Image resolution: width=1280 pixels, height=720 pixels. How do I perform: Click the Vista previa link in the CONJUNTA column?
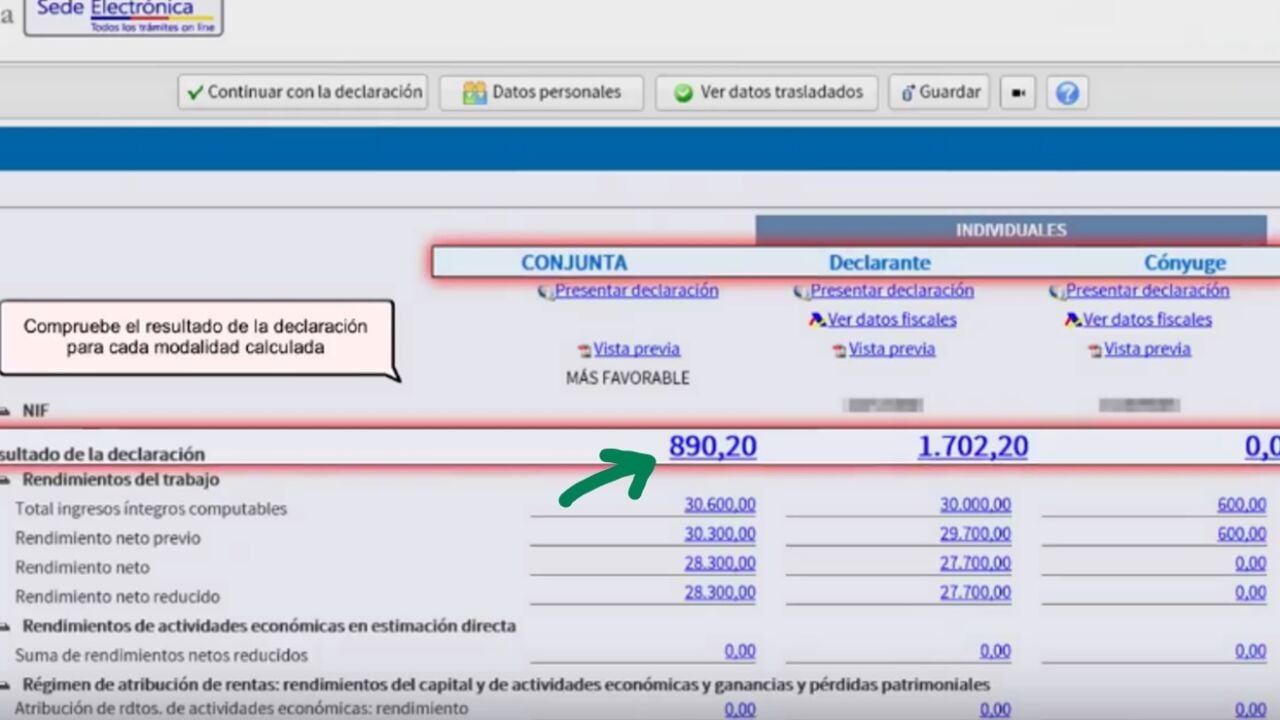point(637,349)
